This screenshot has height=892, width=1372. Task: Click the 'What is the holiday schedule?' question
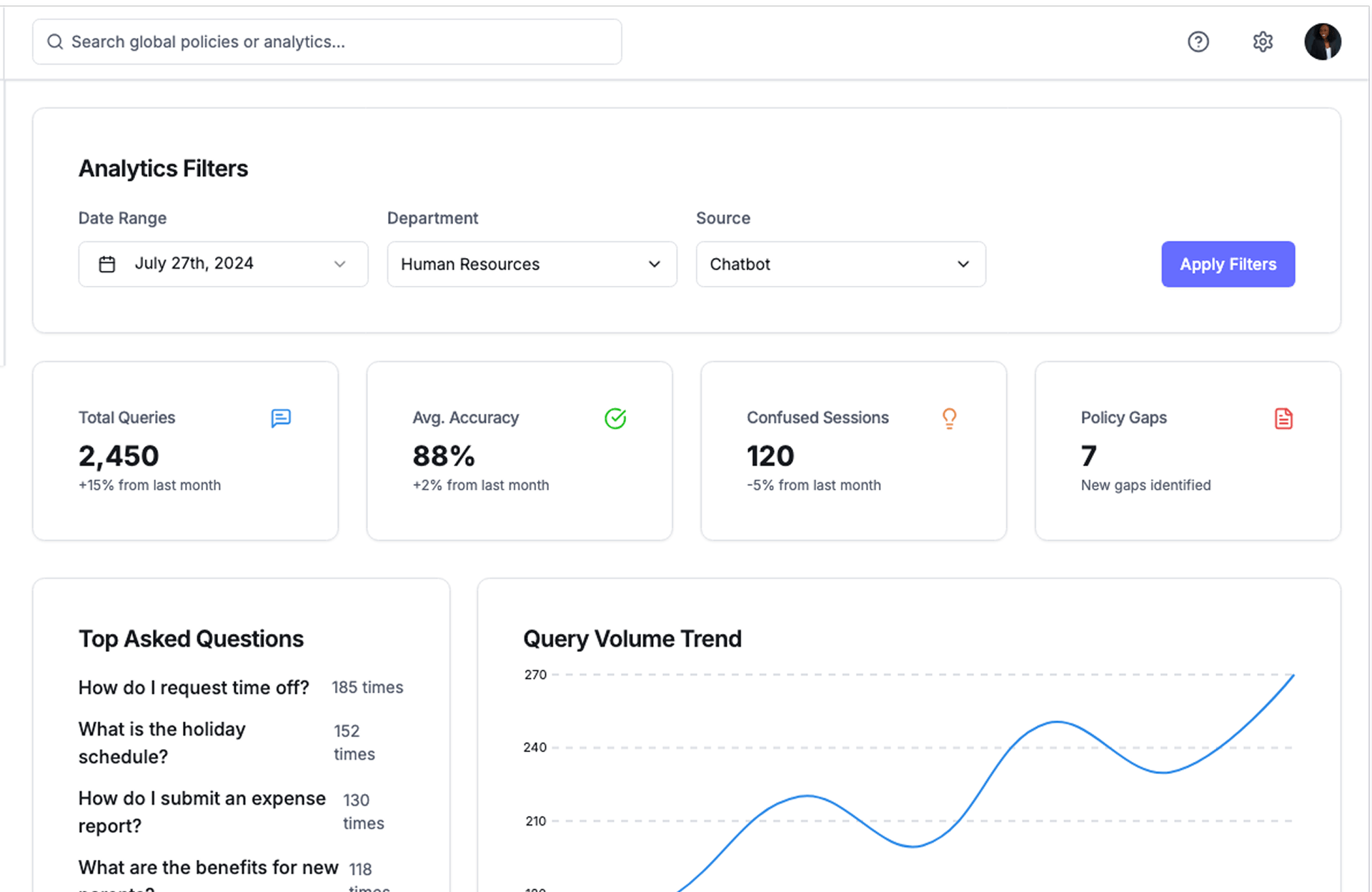(162, 743)
